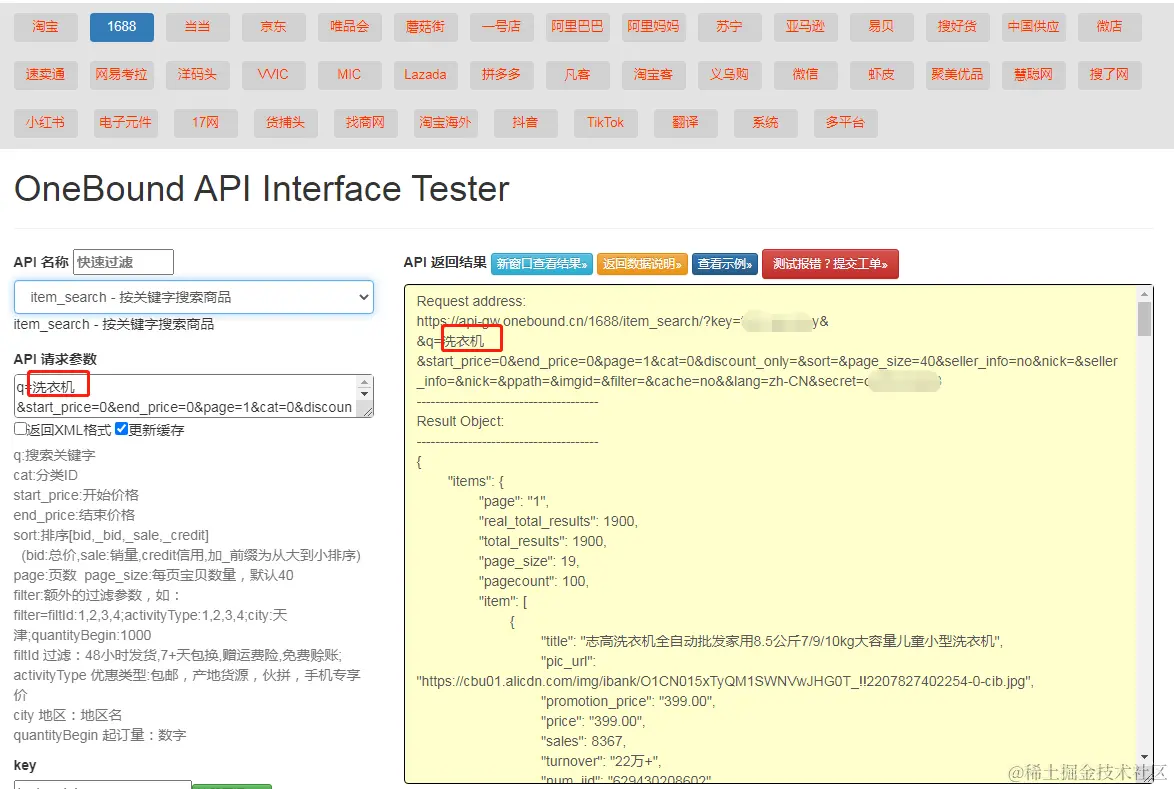
Task: Open the 京东 platform tab
Action: click(x=273, y=27)
